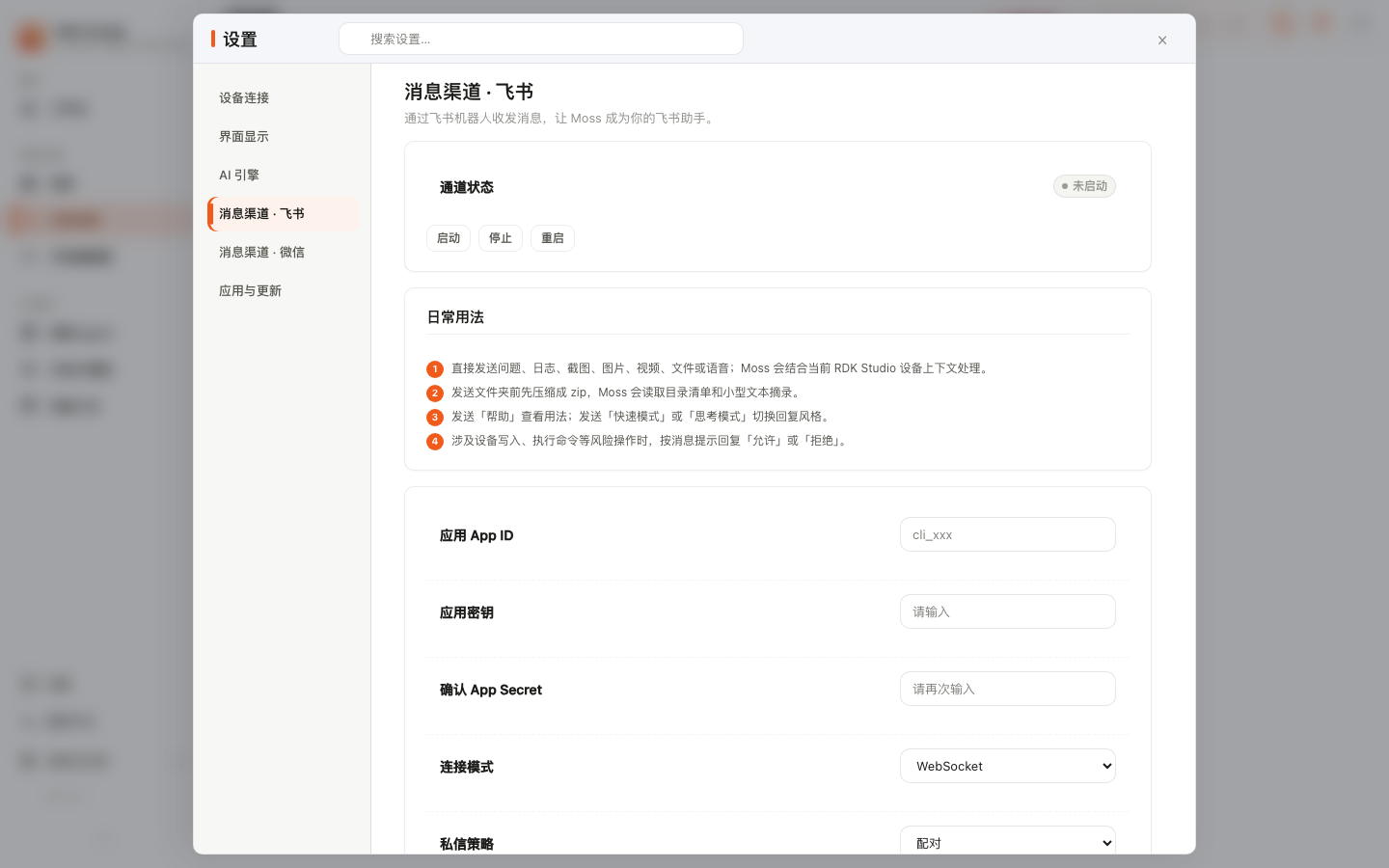Viewport: 1389px width, 868px height.
Task: Open the 连接模式 WebSocket dropdown
Action: coord(1008,766)
